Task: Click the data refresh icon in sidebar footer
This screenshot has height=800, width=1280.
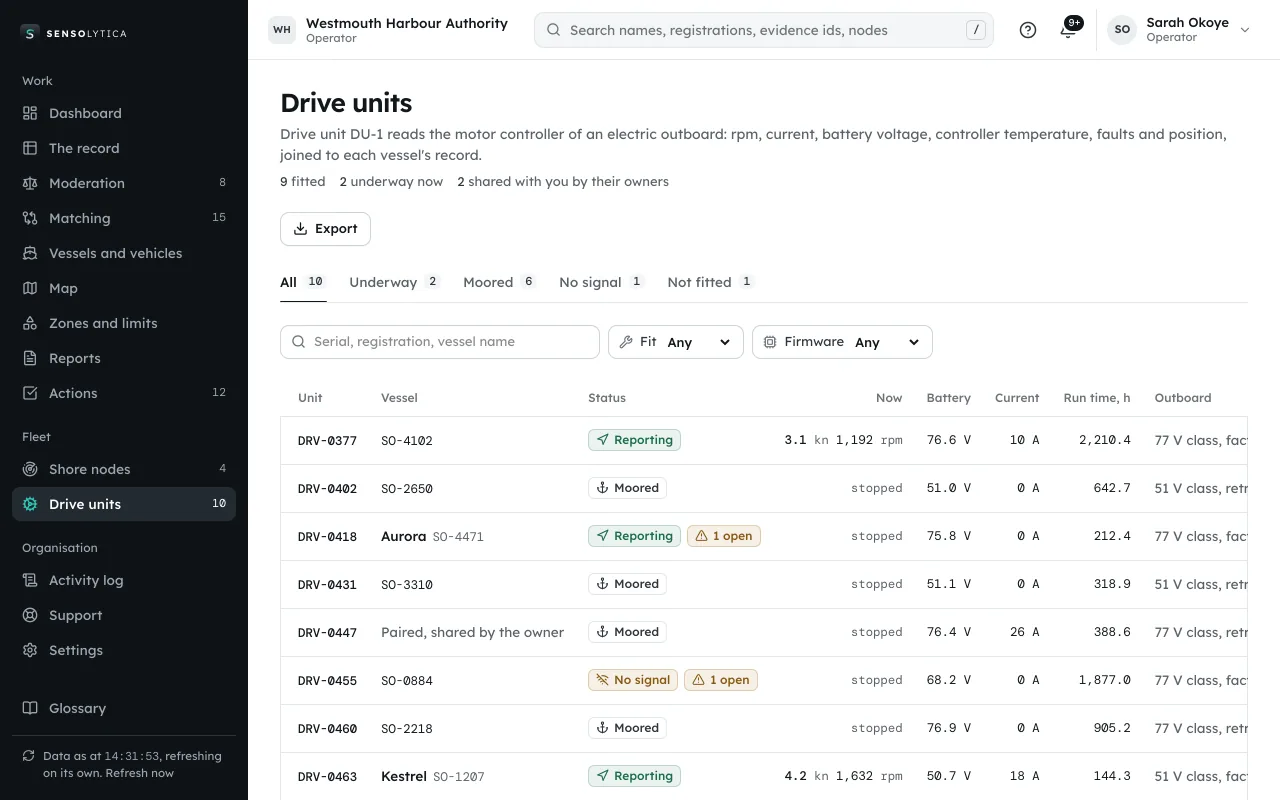Action: (29, 756)
